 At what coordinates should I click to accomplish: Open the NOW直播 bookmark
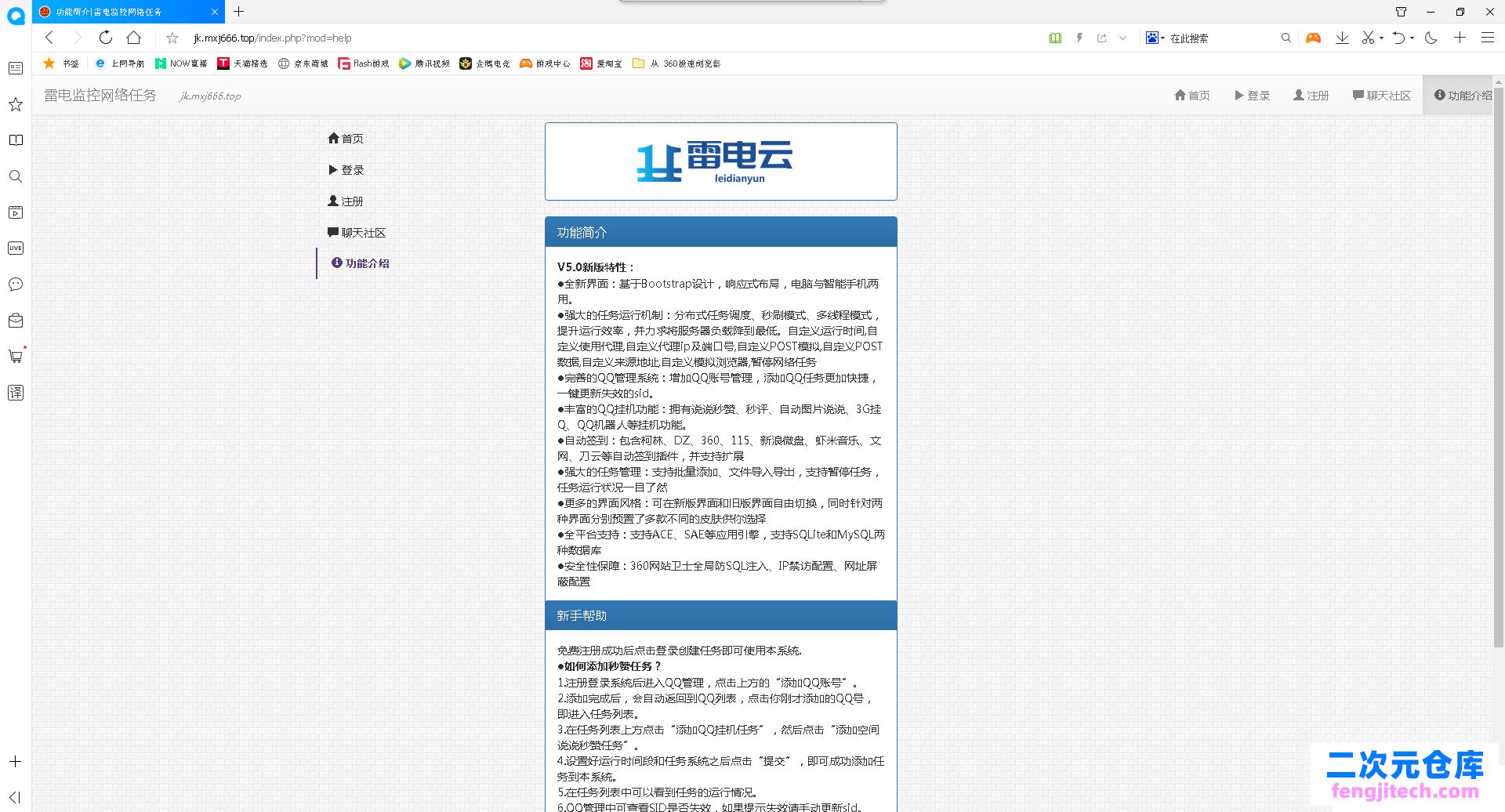(x=181, y=63)
